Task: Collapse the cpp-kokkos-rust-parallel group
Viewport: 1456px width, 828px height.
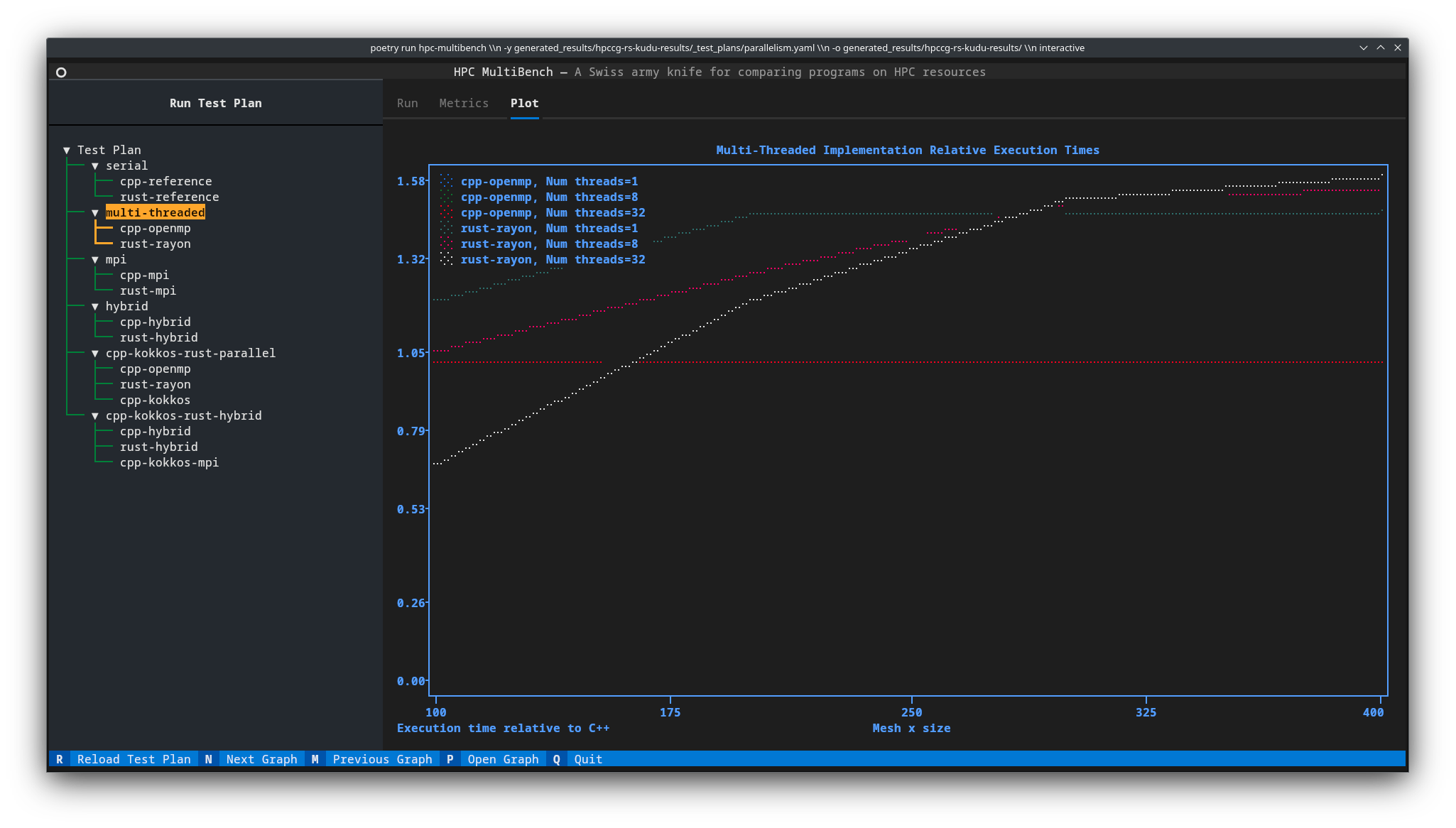Action: pyautogui.click(x=95, y=353)
